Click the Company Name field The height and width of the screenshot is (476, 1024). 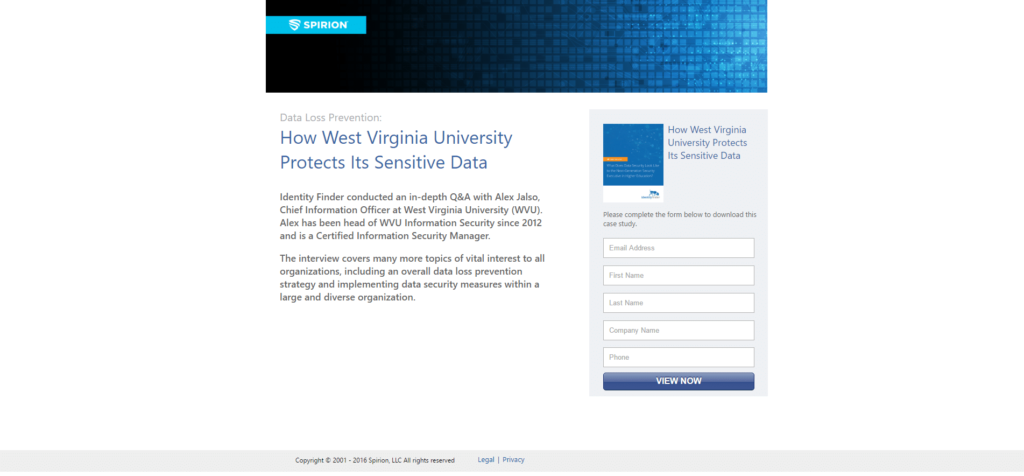click(x=678, y=330)
